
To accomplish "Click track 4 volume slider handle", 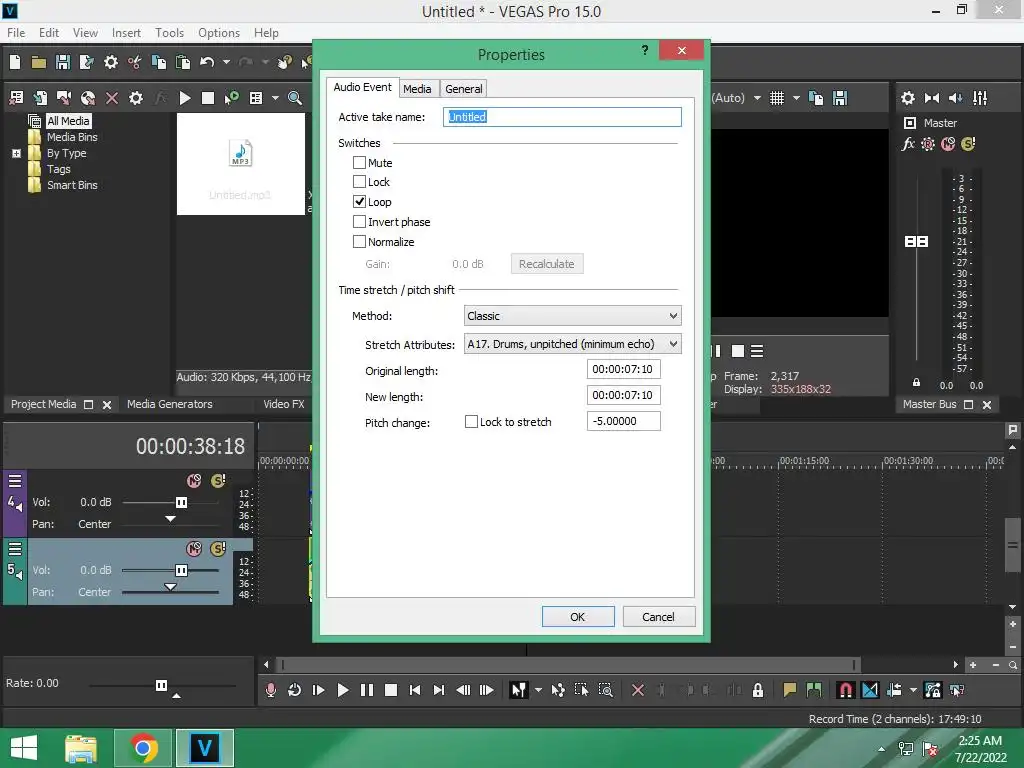I will (x=182, y=502).
